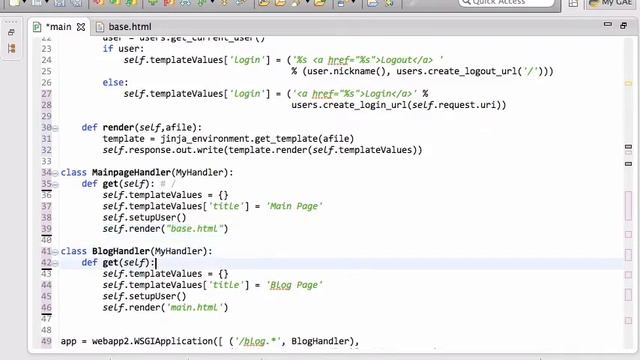Close the *main editor tab
Screen dimensions: 640x360
pos(81,27)
